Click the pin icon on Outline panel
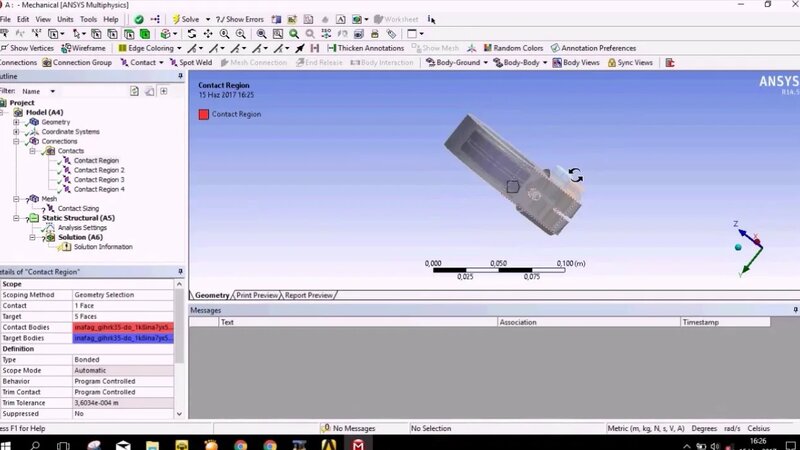Viewport: 800px width, 450px height. (180, 76)
